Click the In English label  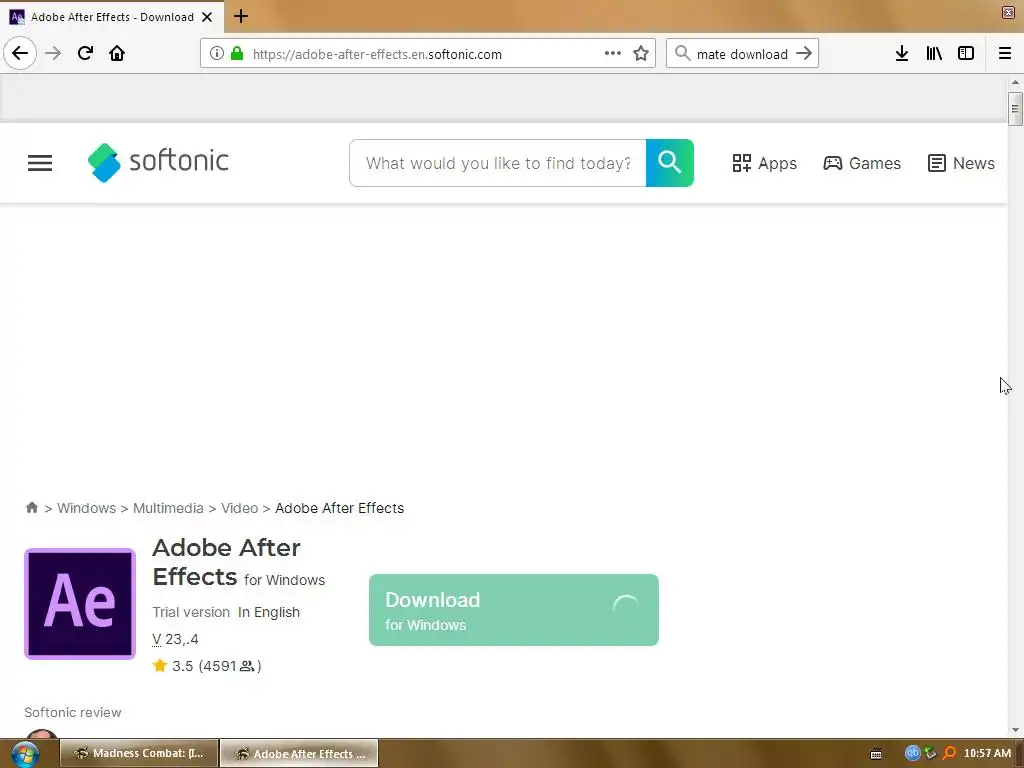pos(268,612)
